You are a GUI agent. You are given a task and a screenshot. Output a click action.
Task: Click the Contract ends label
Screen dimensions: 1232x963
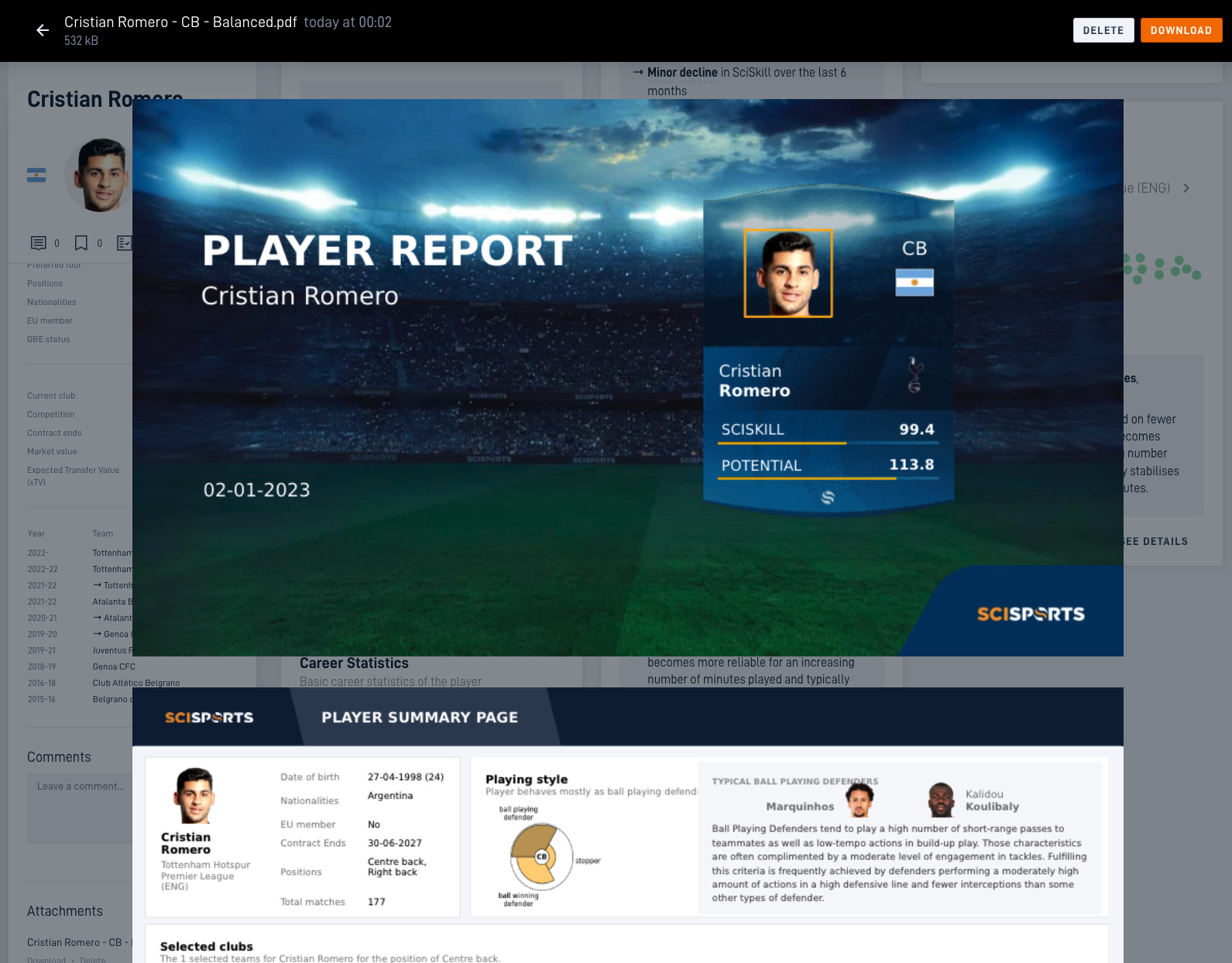coord(54,433)
